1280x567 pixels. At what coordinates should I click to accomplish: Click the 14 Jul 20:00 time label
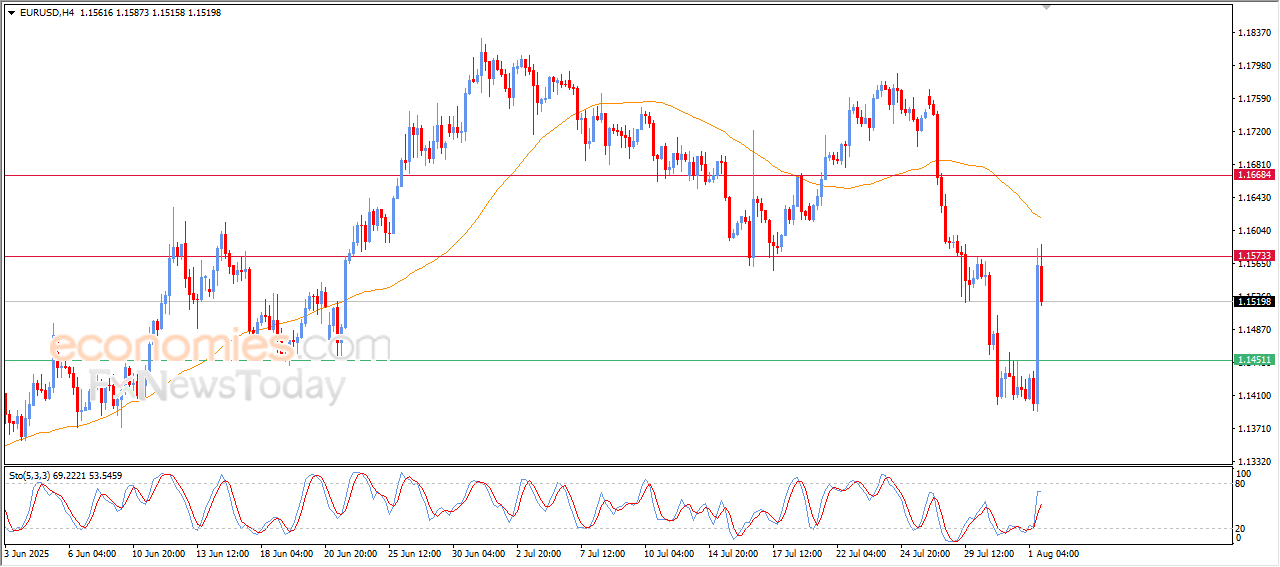735,553
